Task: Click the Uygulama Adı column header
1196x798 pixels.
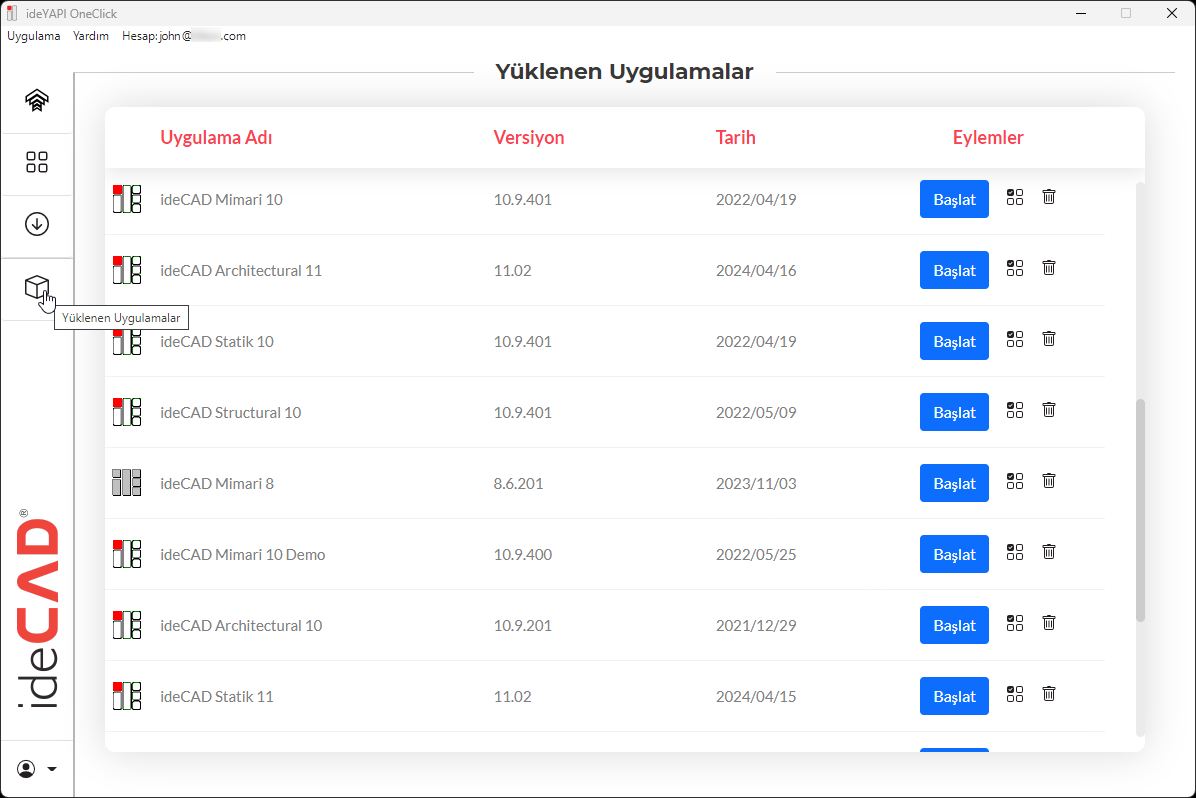Action: coord(216,137)
